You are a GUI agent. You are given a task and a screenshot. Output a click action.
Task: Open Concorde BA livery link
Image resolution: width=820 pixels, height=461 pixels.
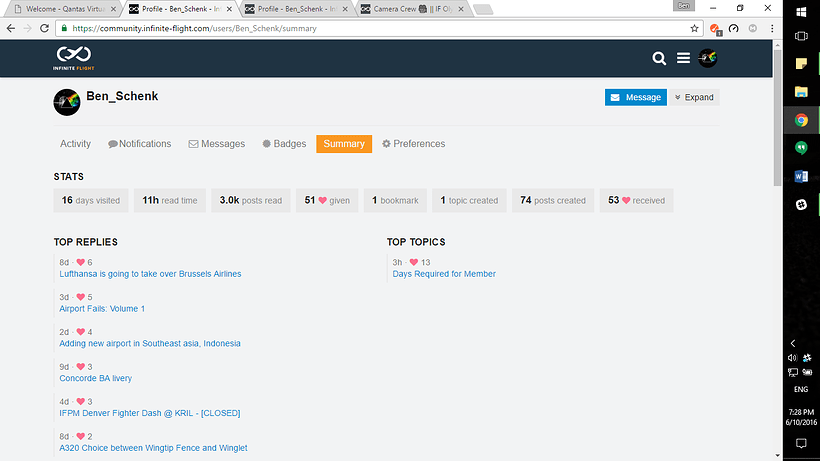click(x=95, y=378)
